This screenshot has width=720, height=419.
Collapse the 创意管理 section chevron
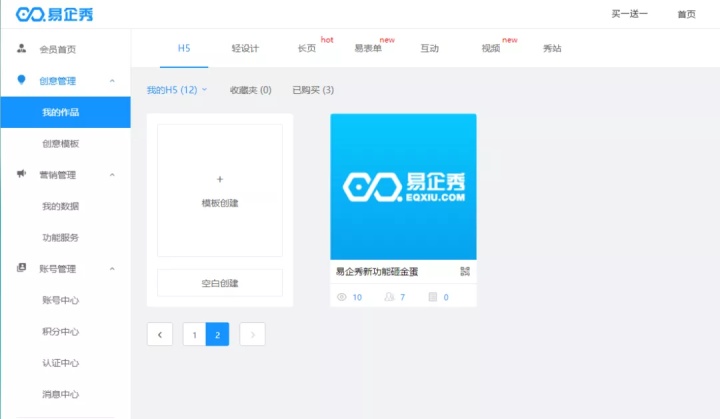[112, 81]
